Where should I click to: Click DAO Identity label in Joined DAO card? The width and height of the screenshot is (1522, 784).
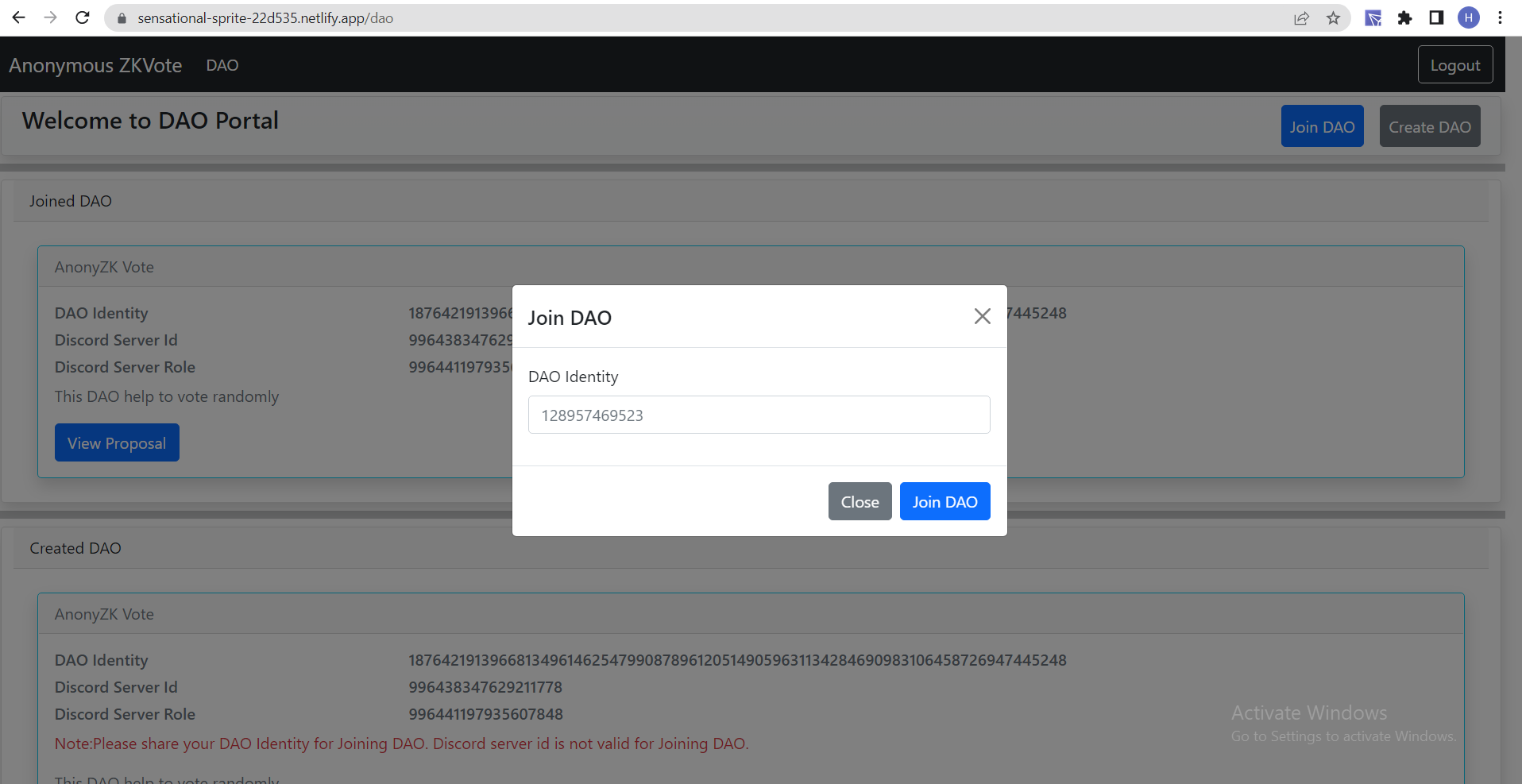click(x=101, y=313)
